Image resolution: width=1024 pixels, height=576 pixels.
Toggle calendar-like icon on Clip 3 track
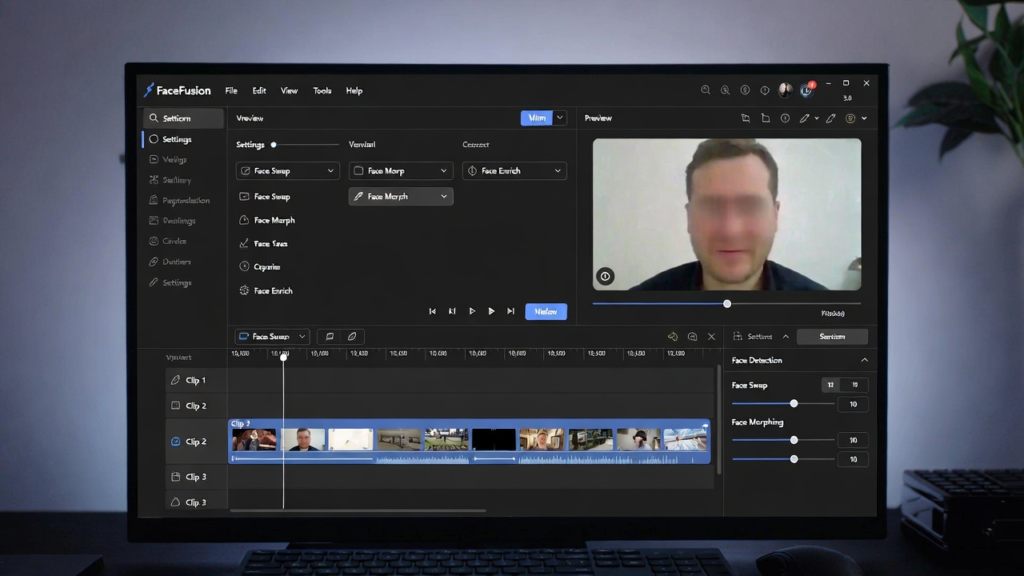tap(175, 477)
